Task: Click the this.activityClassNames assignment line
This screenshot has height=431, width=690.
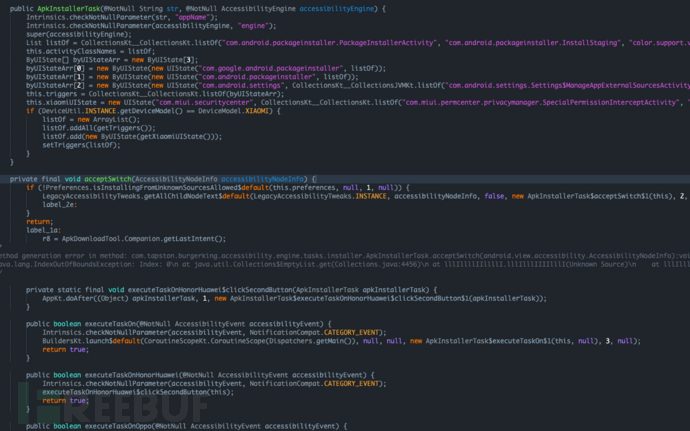Action: [91, 52]
